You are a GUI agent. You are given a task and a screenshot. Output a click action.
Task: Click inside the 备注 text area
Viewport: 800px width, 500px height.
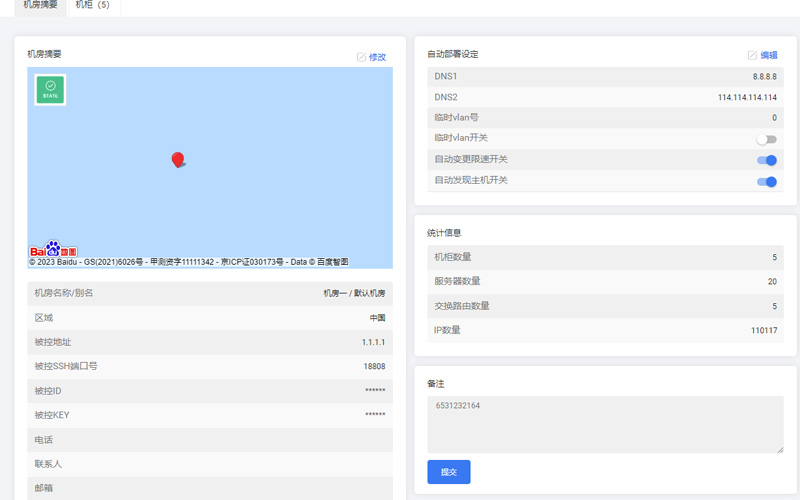point(605,424)
